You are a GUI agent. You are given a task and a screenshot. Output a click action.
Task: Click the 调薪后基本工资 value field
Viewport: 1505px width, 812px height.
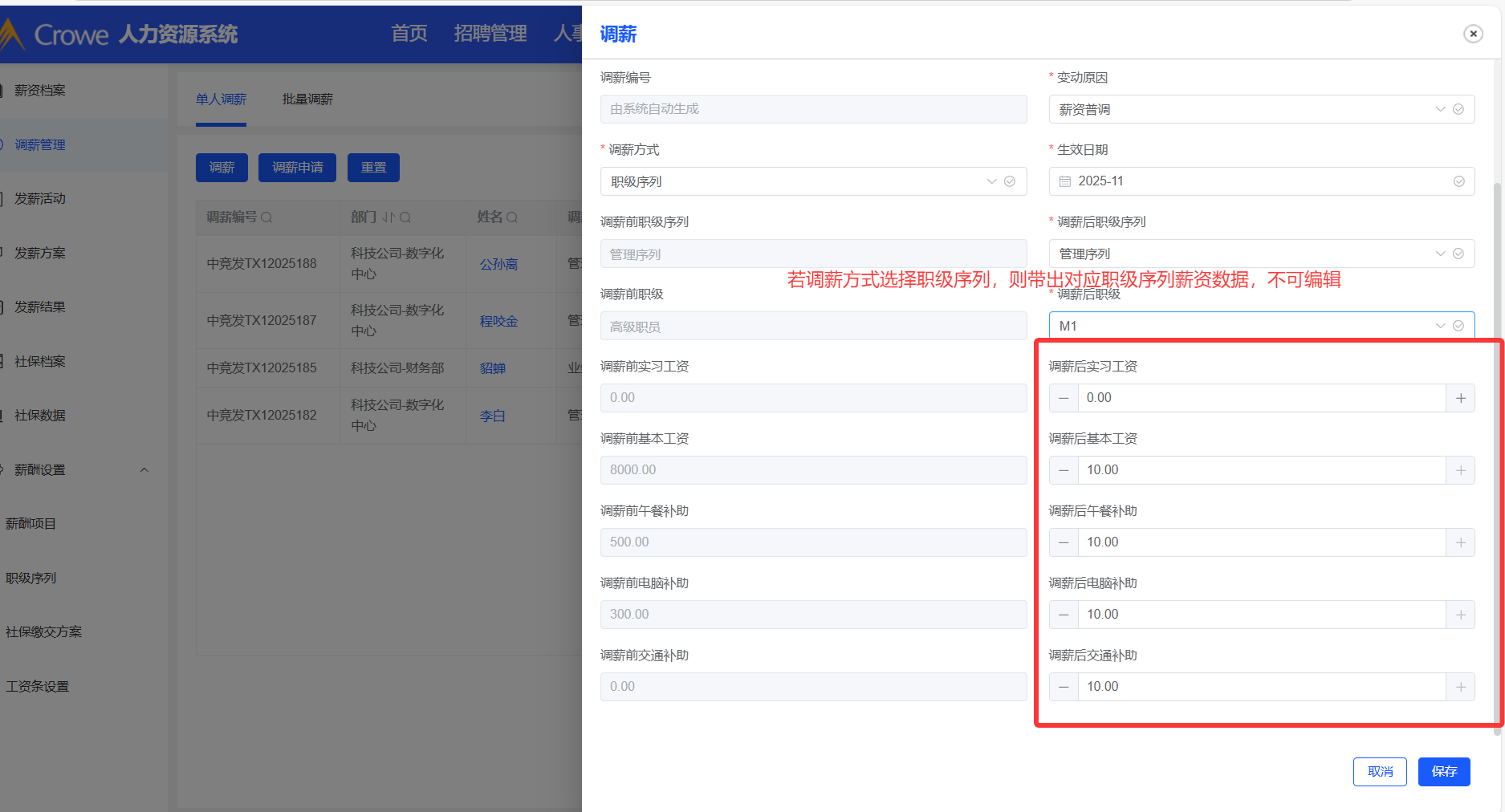[1262, 470]
